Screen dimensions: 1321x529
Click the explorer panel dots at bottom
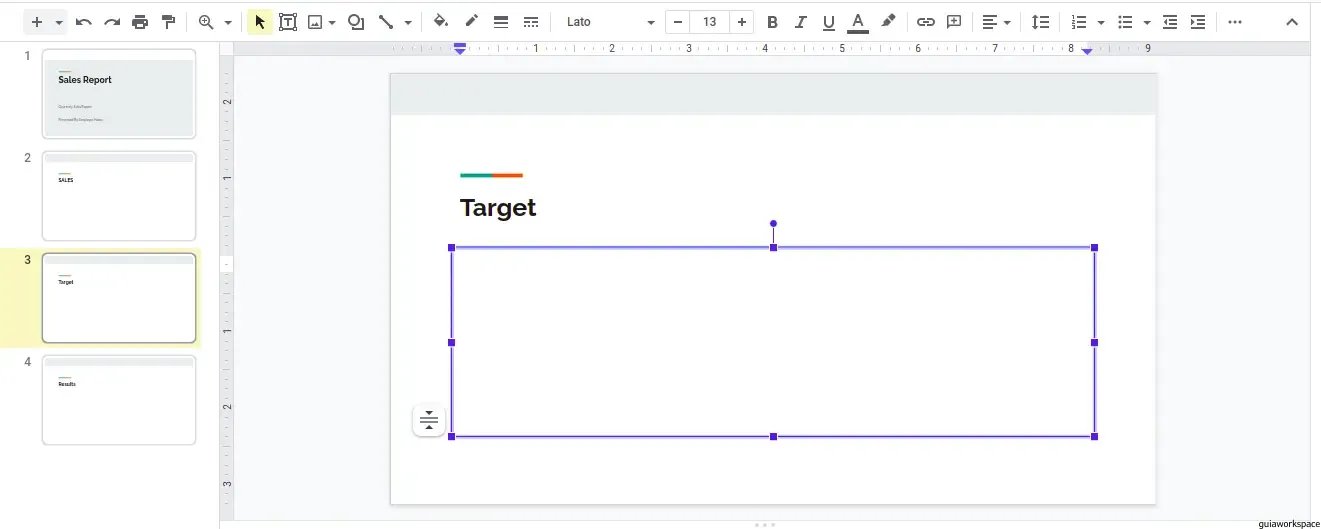tap(765, 524)
